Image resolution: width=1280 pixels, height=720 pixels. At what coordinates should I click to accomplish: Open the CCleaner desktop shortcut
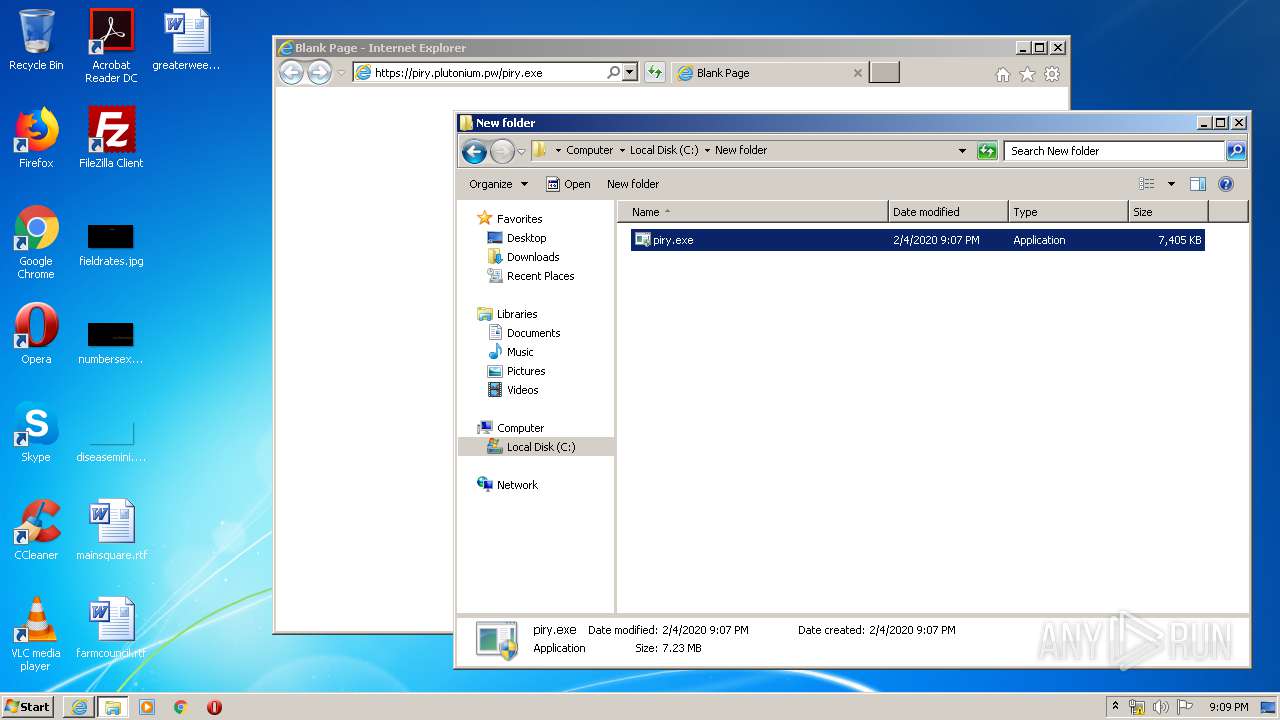click(x=36, y=530)
